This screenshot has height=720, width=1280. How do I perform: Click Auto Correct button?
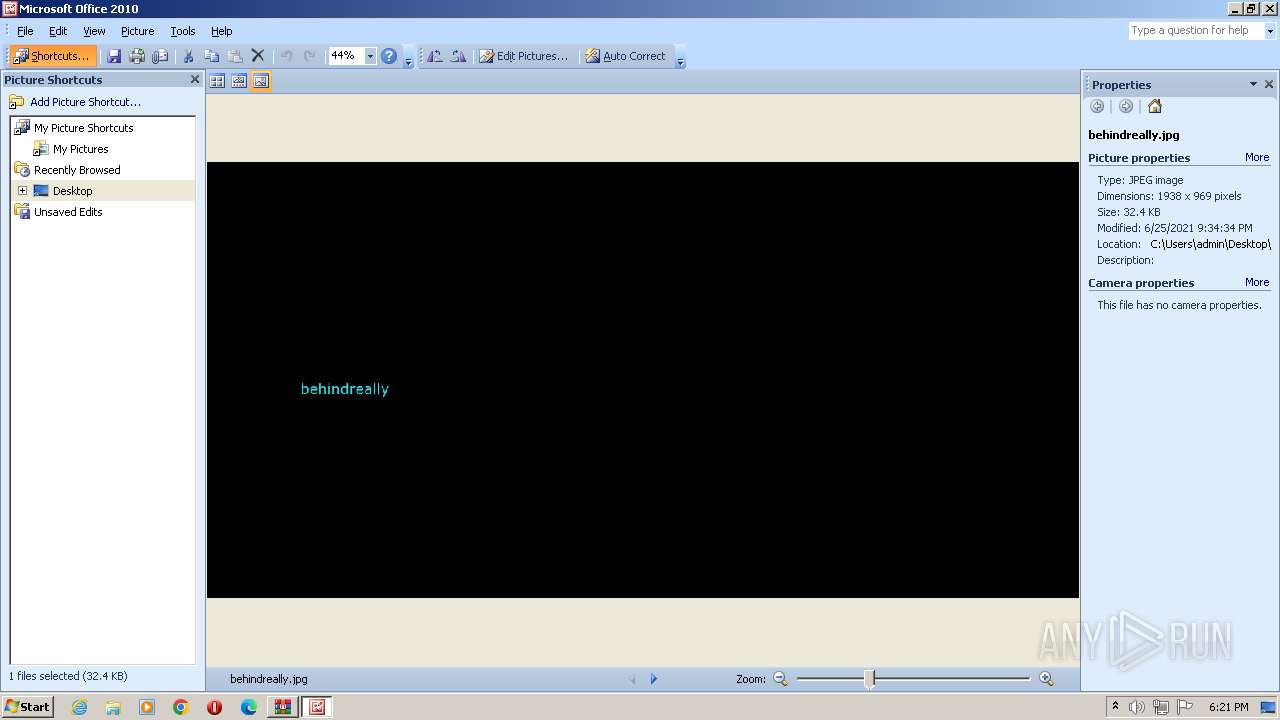625,56
